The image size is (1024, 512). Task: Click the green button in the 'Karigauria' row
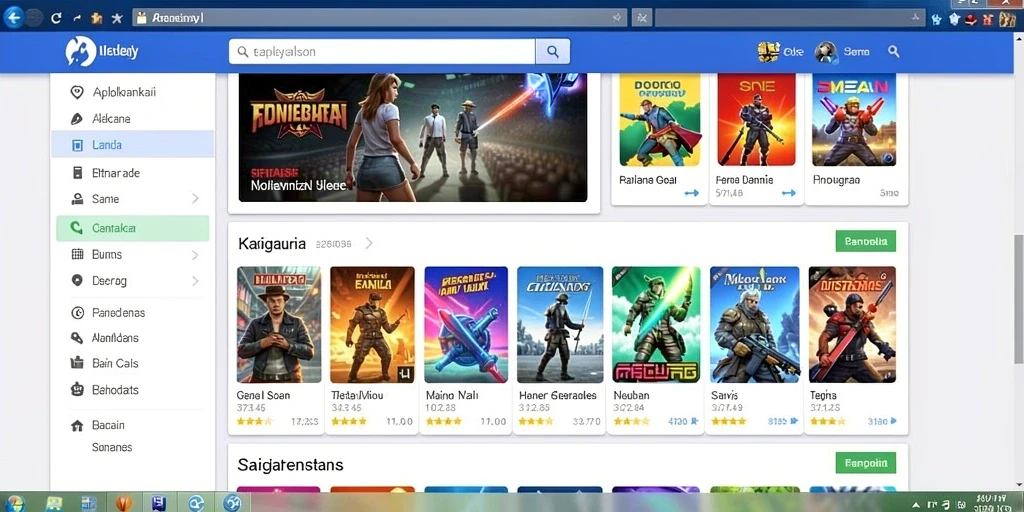[865, 241]
